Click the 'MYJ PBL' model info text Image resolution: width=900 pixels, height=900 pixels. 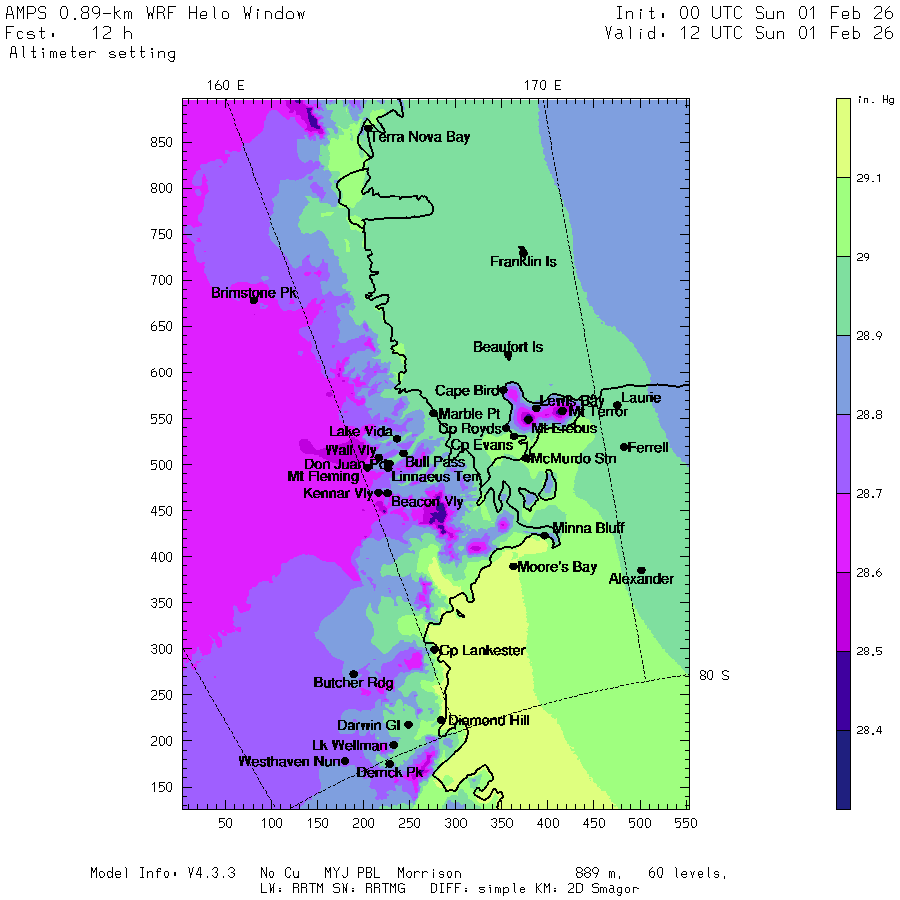click(352, 874)
